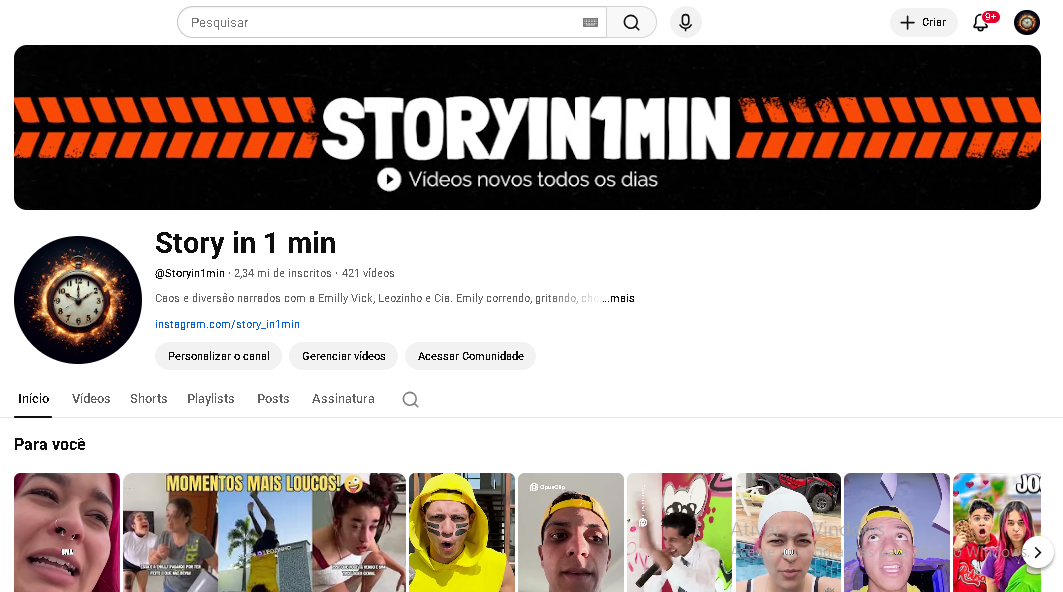
Task: Start voice search with microphone icon
Action: pyautogui.click(x=685, y=22)
